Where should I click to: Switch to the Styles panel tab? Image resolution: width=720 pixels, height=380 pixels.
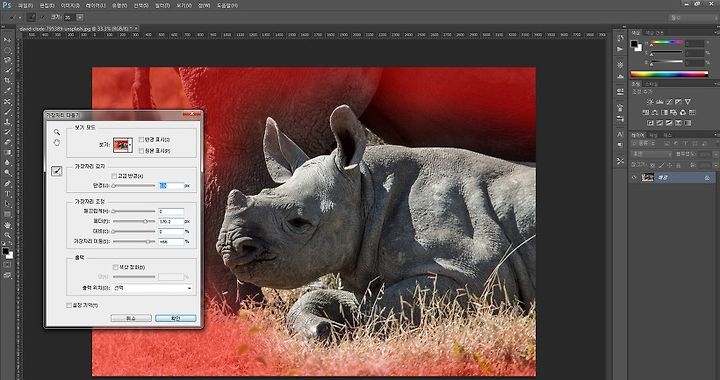pos(652,84)
